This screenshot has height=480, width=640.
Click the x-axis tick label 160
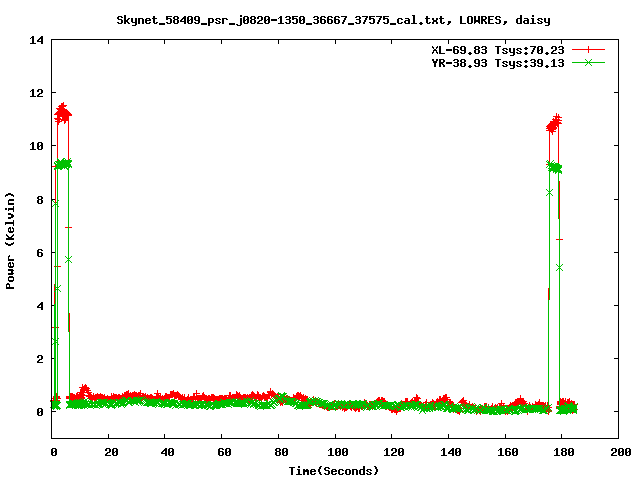(x=507, y=452)
